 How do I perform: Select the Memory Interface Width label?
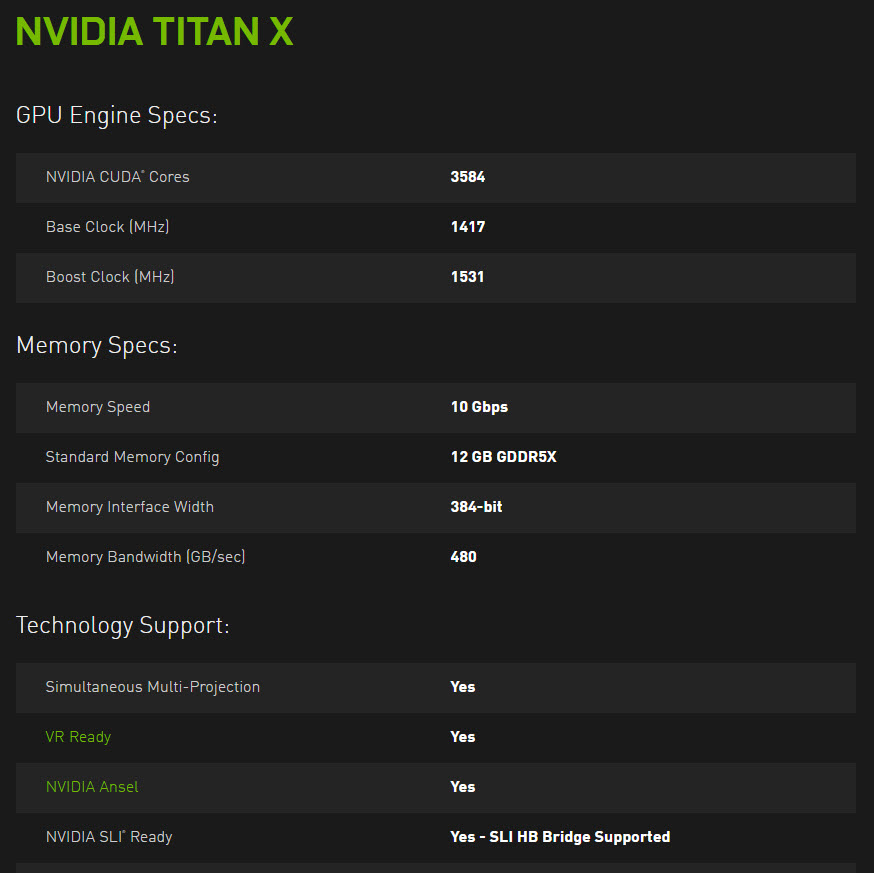(x=130, y=507)
